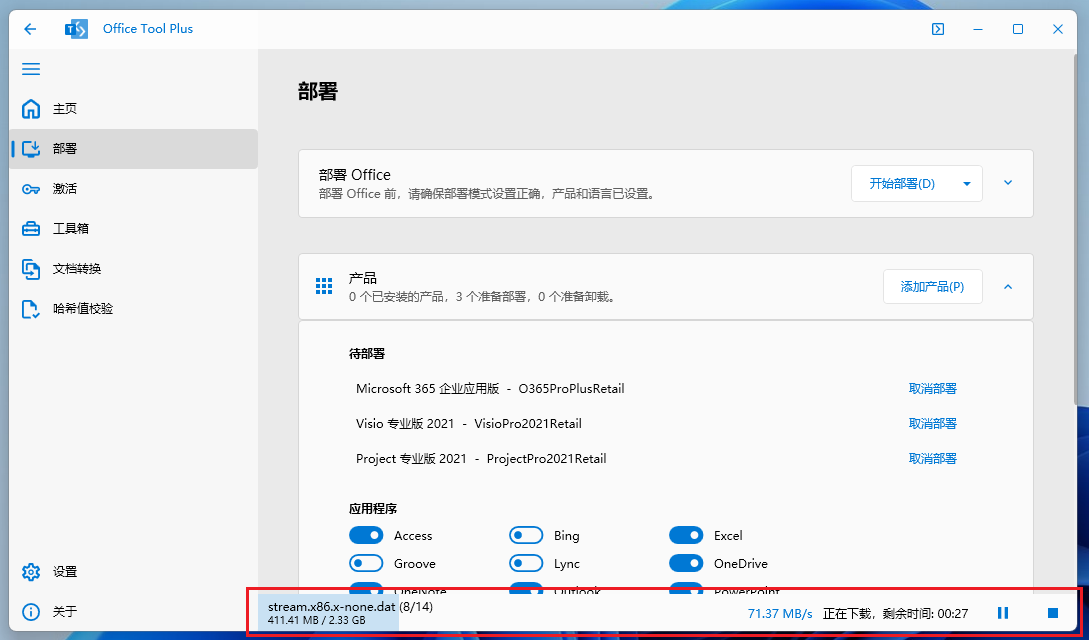Click the gear icon for 设置
This screenshot has height=640, width=1089.
31,572
